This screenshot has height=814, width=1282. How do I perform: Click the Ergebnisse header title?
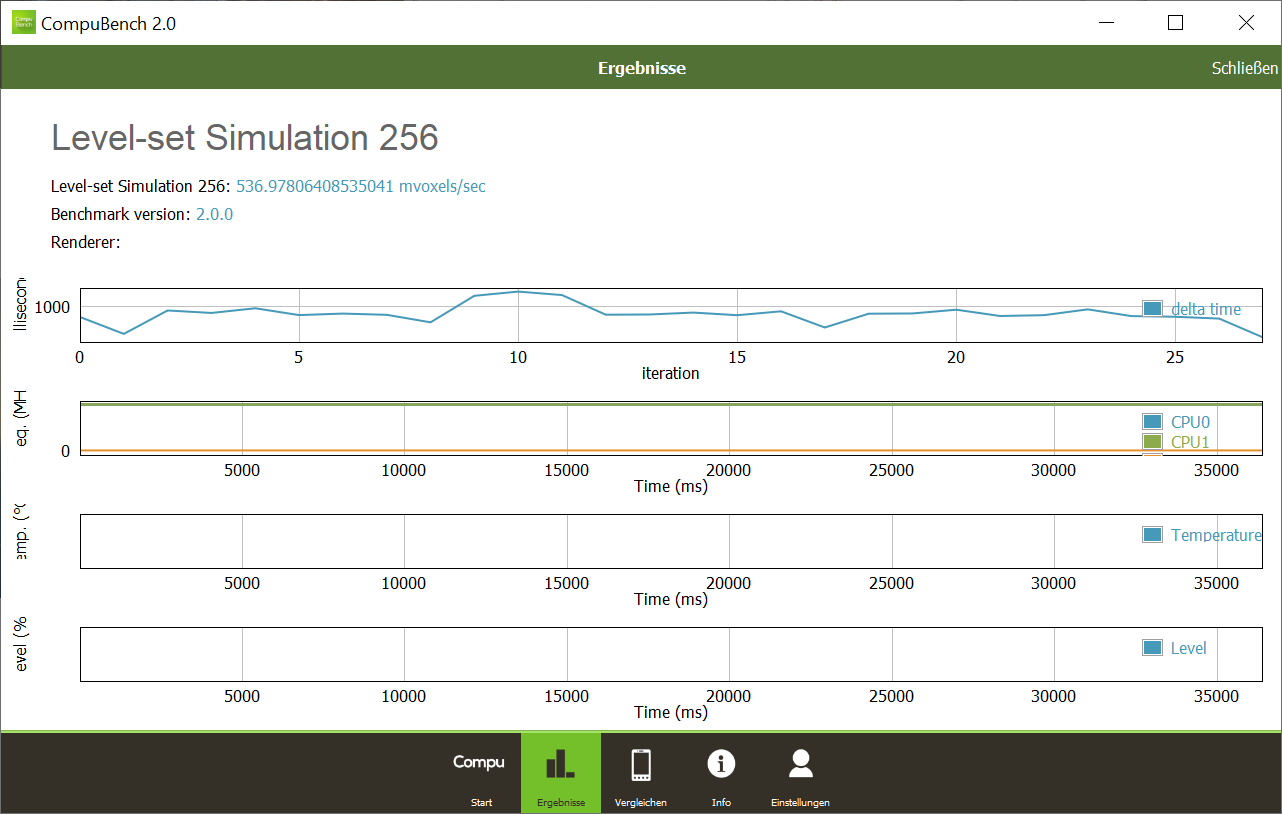pos(641,68)
